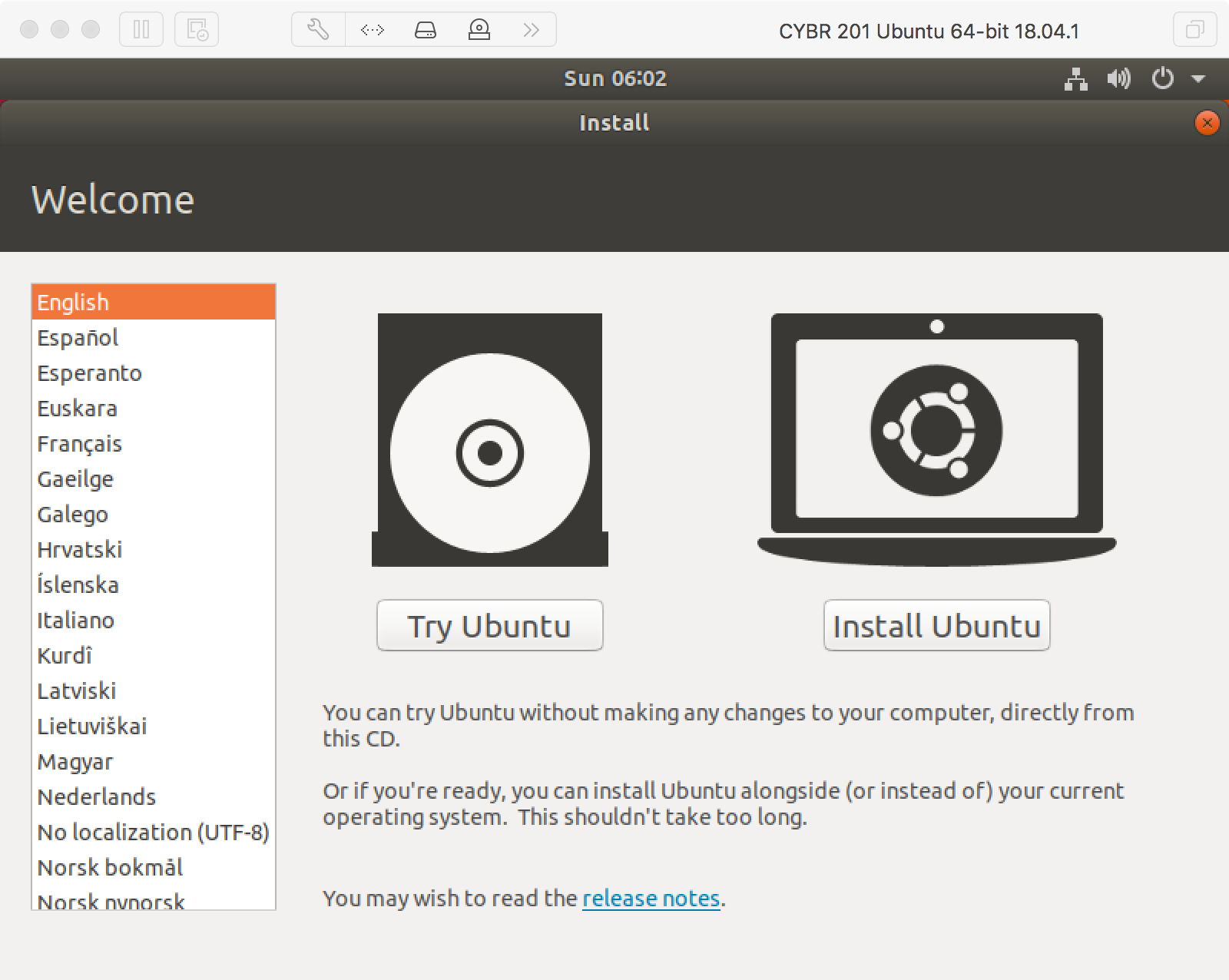Click the large CD disc image
This screenshot has width=1229, height=980.
coord(490,440)
